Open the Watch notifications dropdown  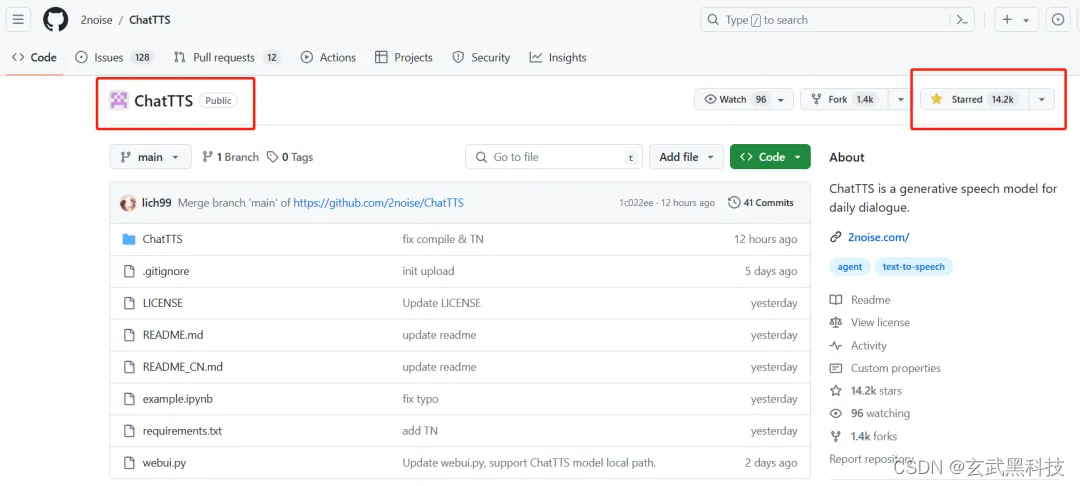(x=743, y=99)
